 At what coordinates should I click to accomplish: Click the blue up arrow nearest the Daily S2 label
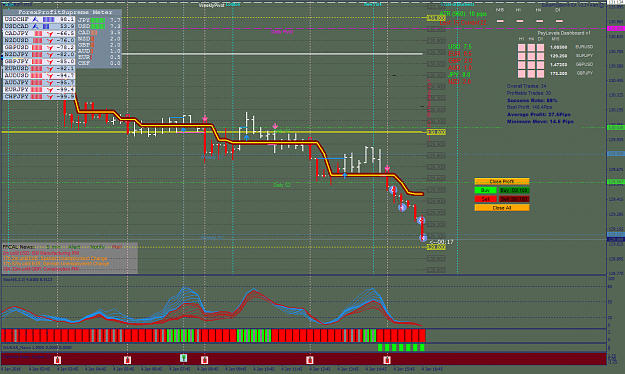(344, 175)
